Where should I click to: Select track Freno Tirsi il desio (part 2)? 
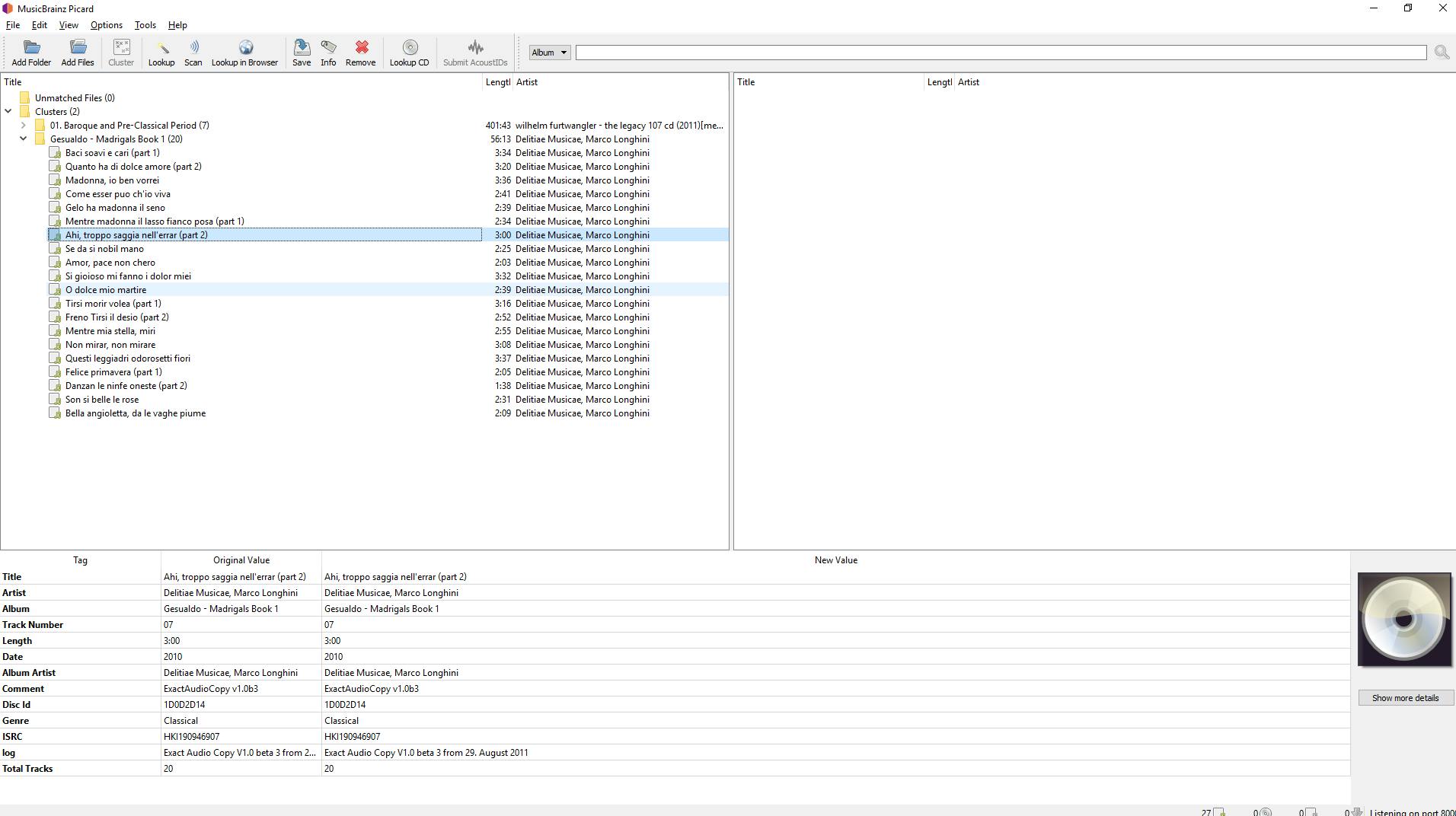[117, 317]
